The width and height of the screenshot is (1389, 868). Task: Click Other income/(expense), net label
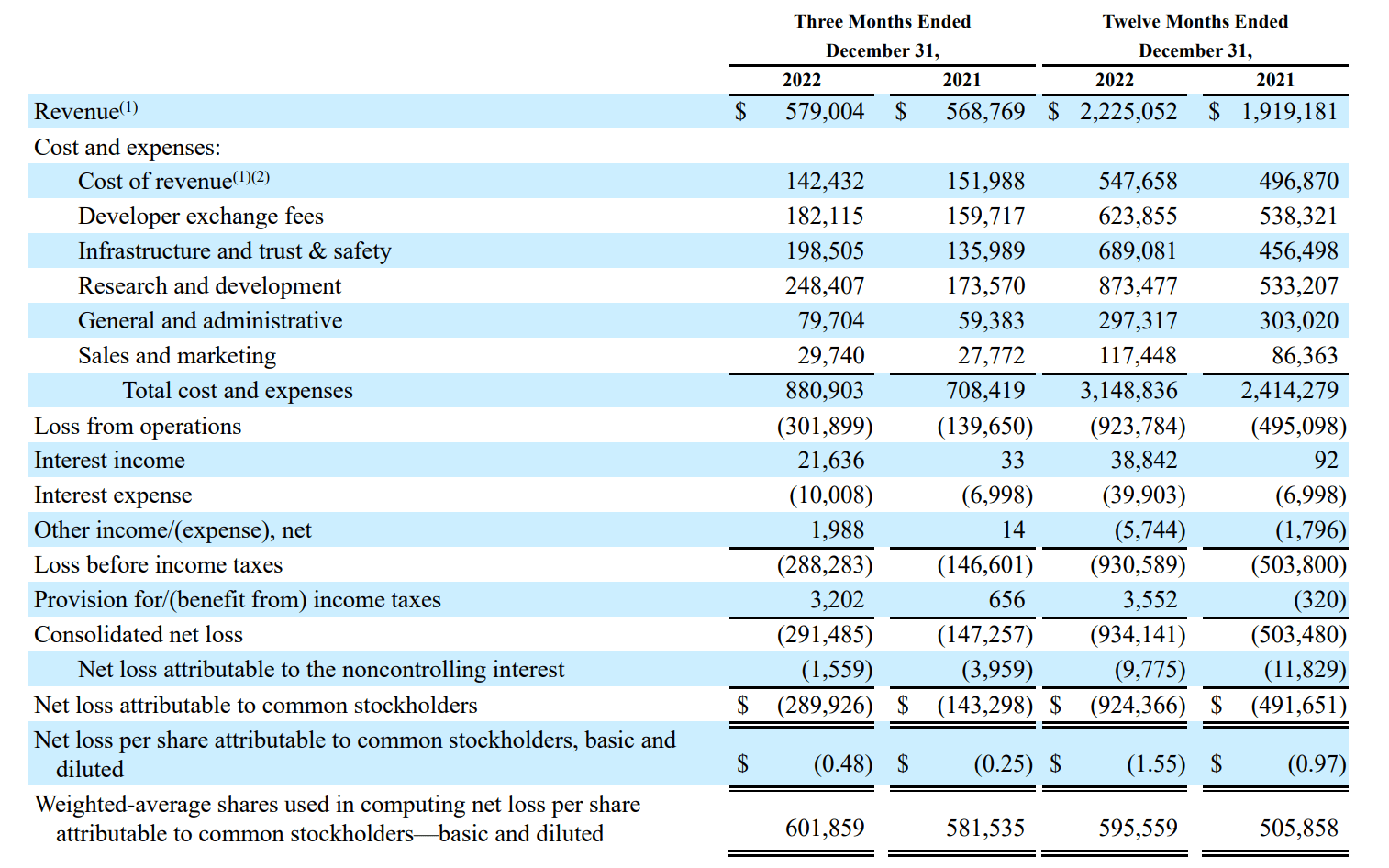(172, 530)
